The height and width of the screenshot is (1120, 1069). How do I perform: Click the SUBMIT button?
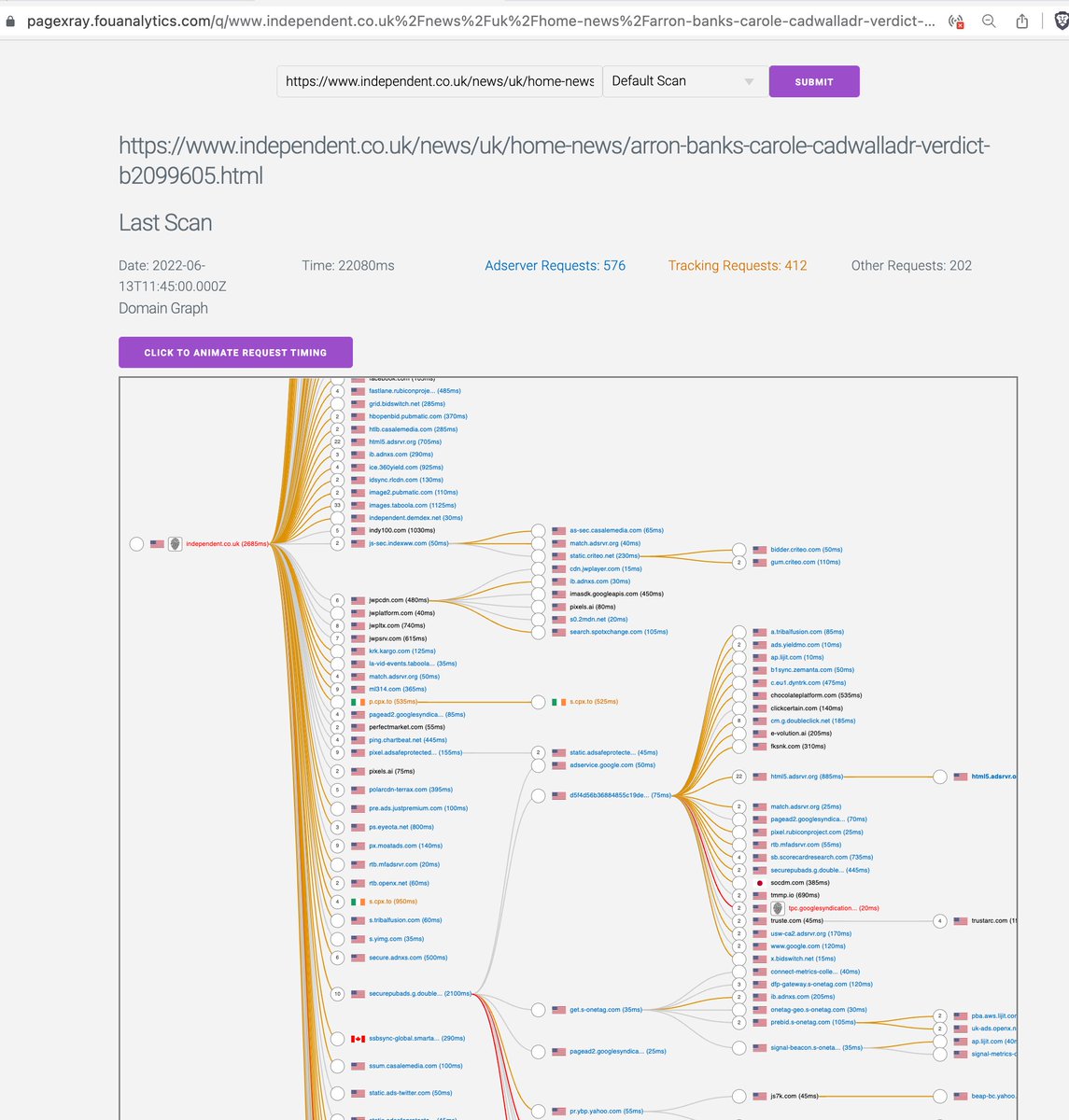(x=813, y=81)
